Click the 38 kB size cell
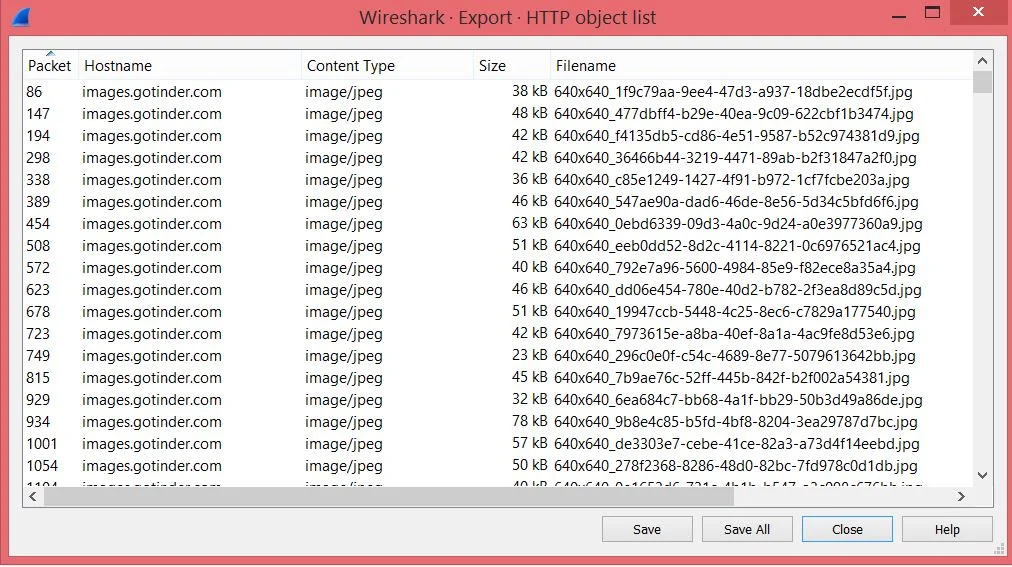 pyautogui.click(x=529, y=92)
